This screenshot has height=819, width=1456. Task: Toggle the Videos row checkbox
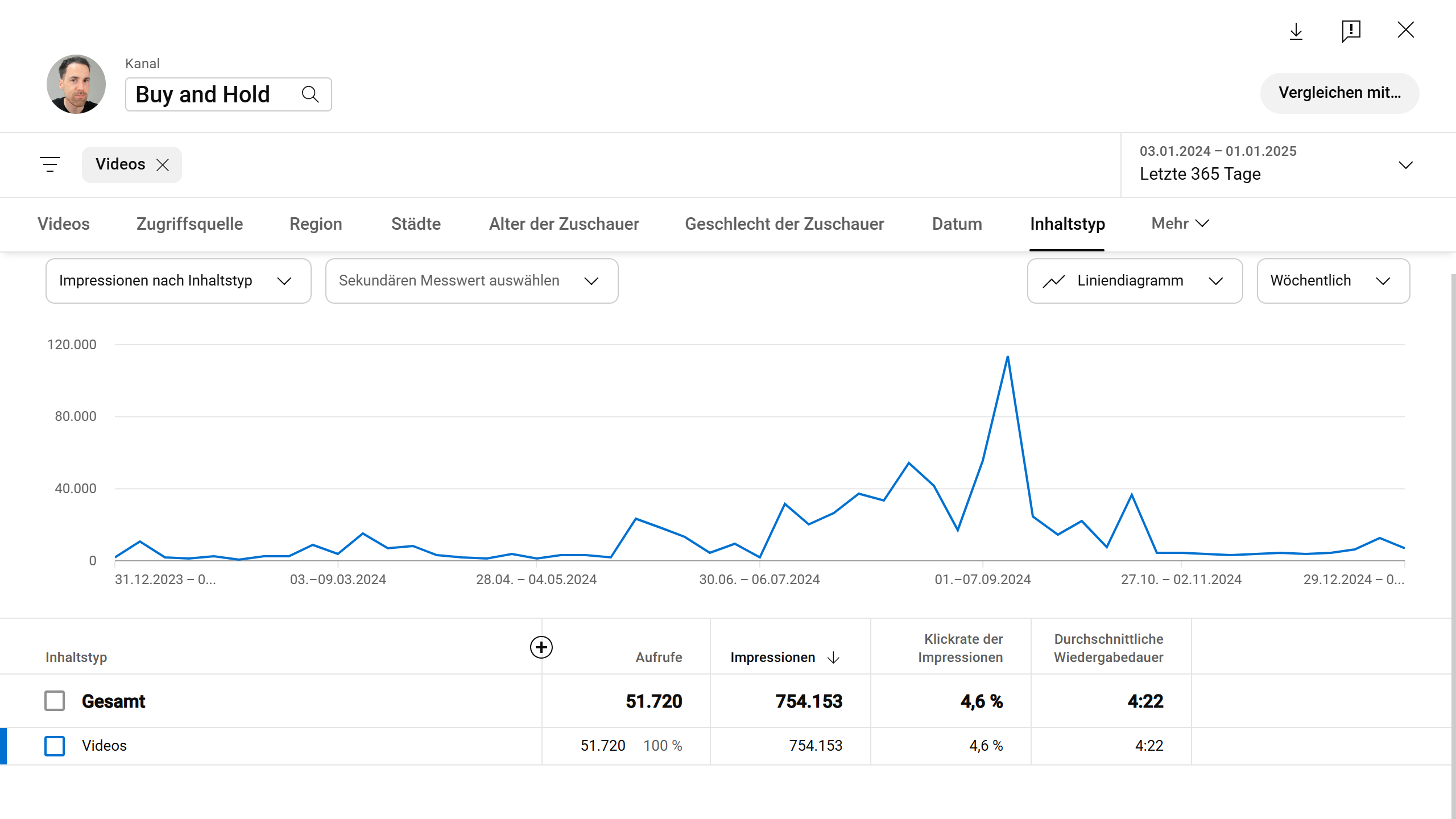(55, 746)
